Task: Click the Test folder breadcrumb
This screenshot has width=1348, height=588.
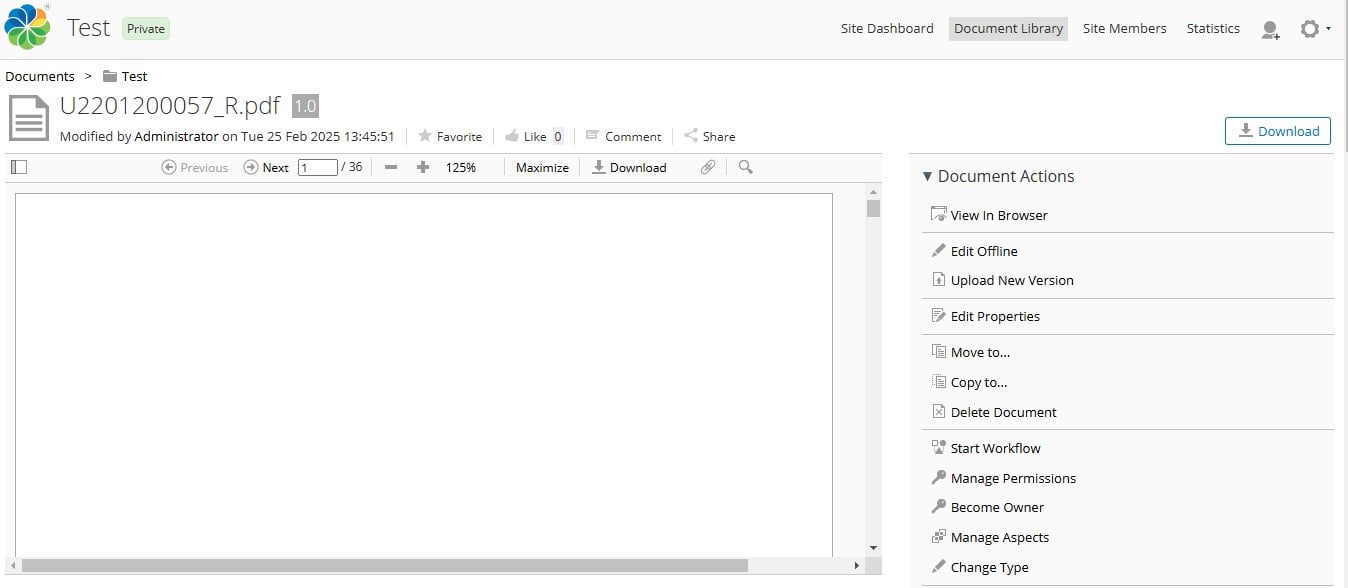Action: click(x=125, y=76)
